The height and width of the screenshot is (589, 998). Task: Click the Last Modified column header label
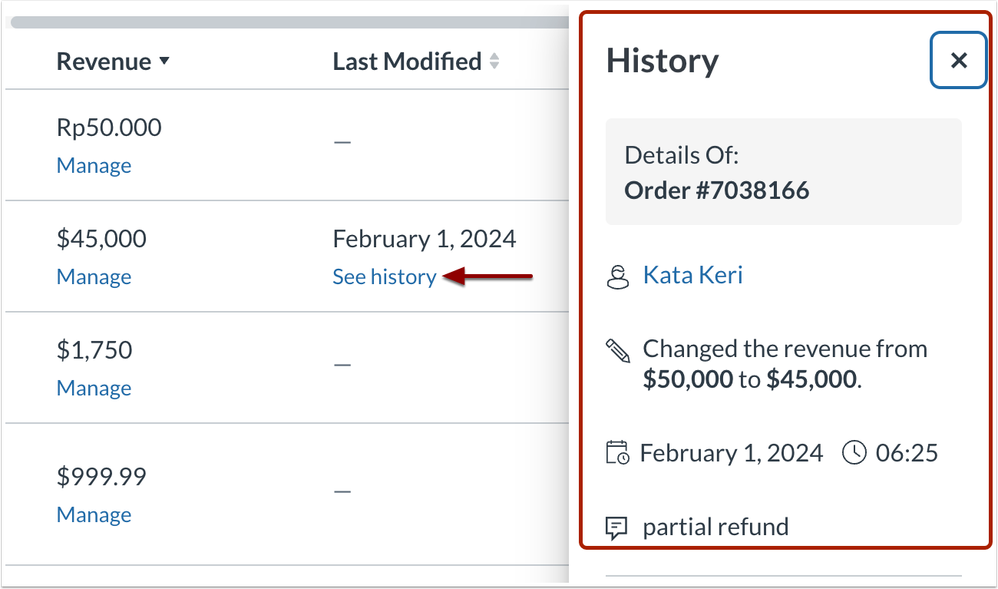(407, 62)
